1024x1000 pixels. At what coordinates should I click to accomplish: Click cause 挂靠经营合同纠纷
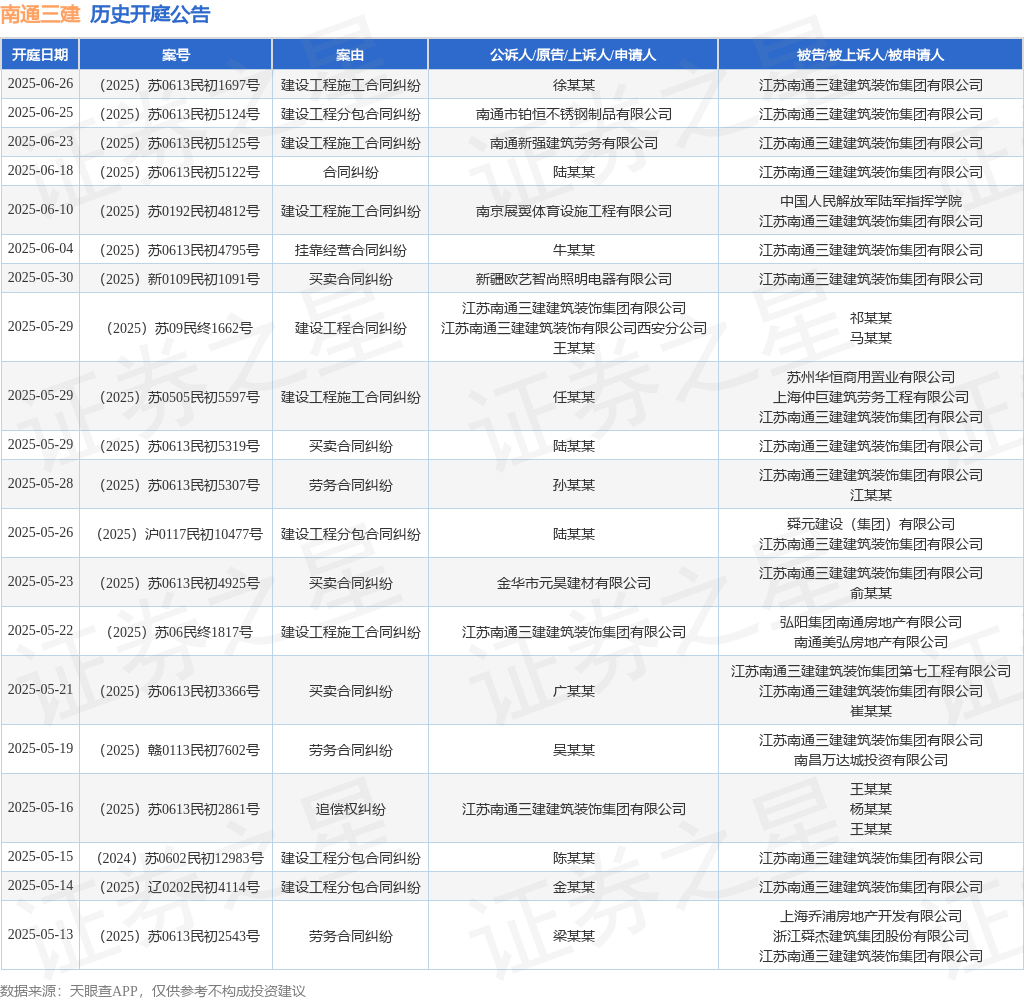pos(350,250)
